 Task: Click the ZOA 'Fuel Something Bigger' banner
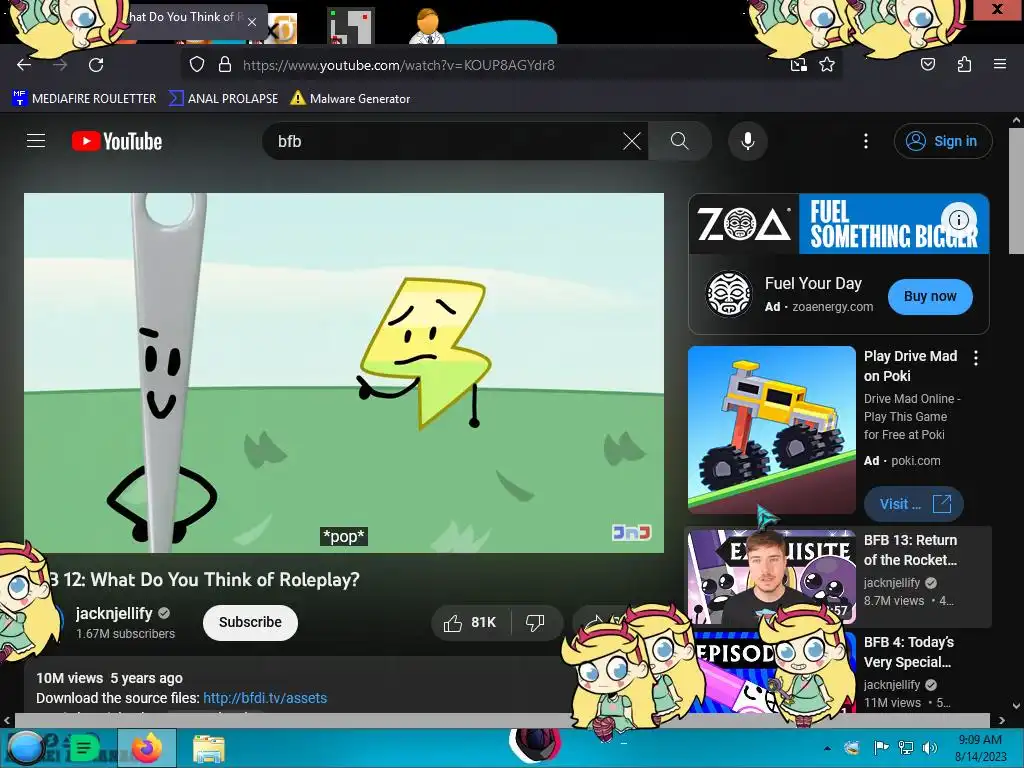tap(839, 223)
